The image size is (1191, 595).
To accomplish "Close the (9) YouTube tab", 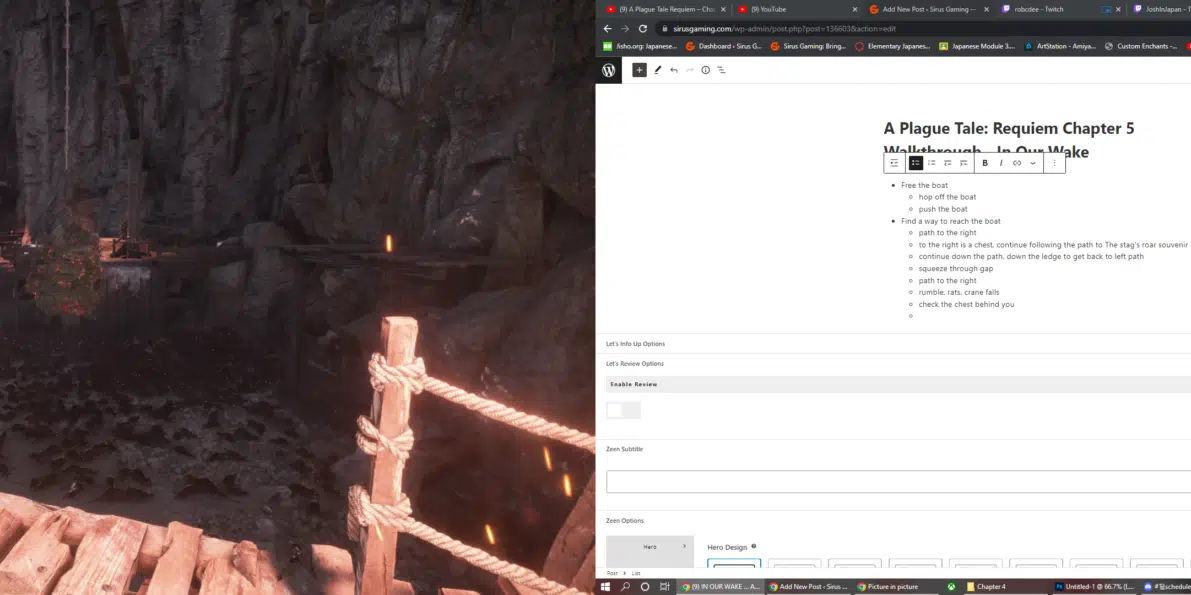I will pyautogui.click(x=855, y=9).
